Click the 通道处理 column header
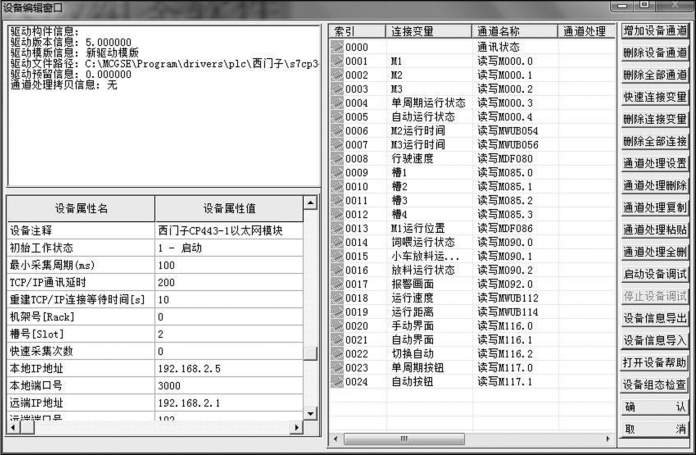Image resolution: width=696 pixels, height=455 pixels. [x=587, y=31]
